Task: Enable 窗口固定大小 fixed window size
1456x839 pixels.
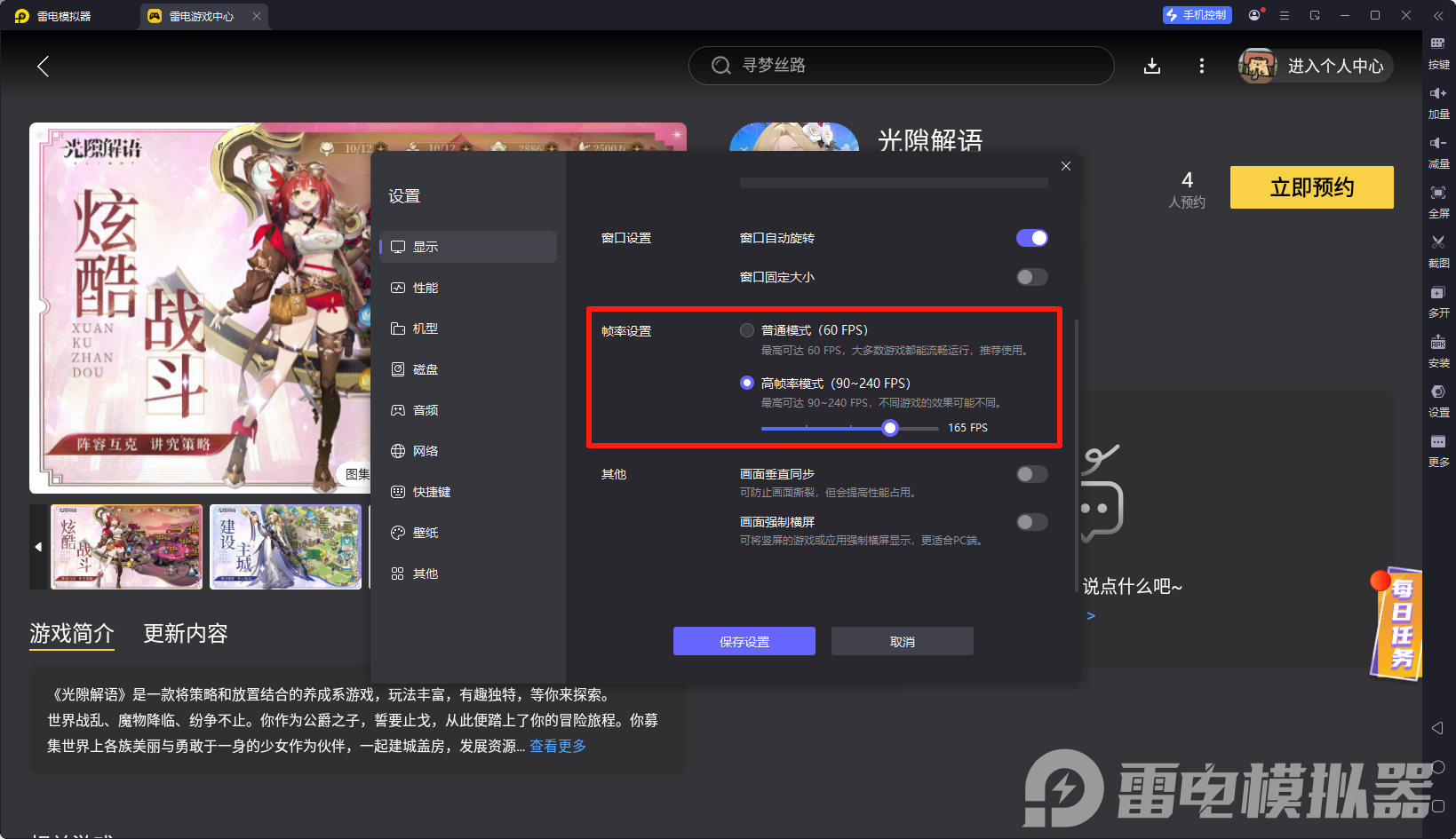Action: pos(1031,277)
